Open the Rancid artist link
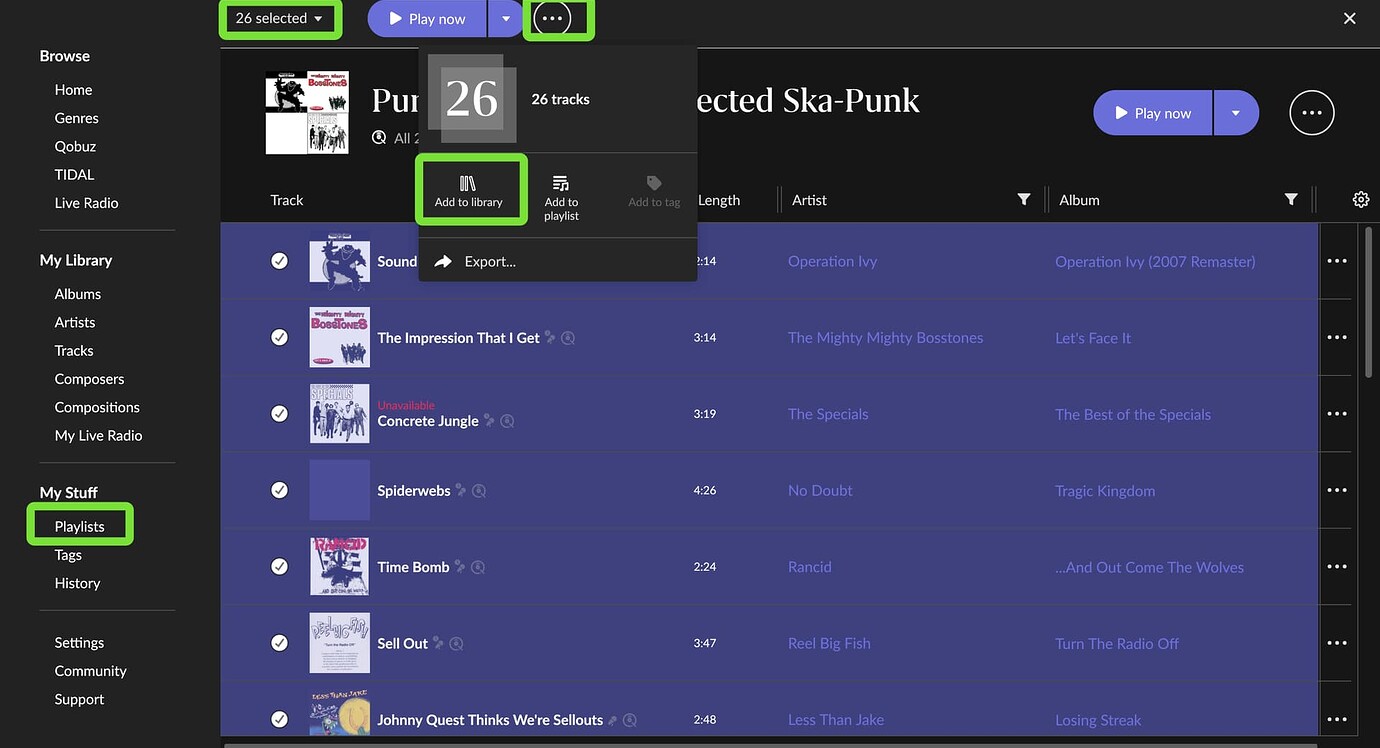The height and width of the screenshot is (748, 1380). coord(809,566)
